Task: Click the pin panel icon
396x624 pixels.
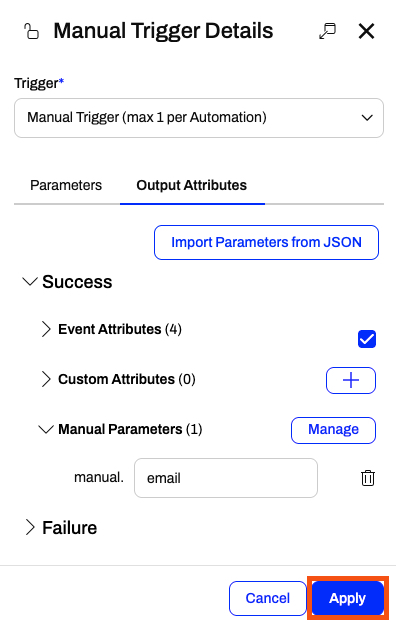Action: (x=328, y=31)
